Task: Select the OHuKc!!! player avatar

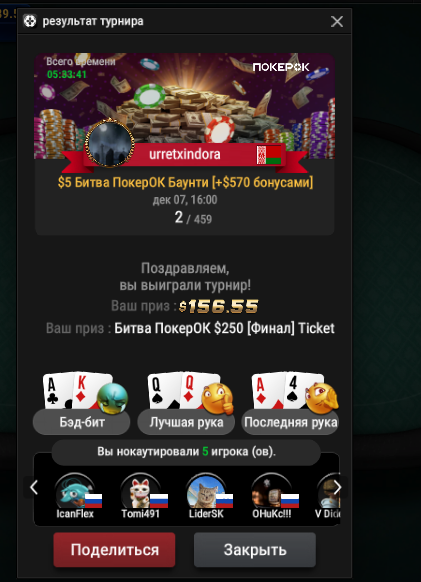Action: [x=271, y=491]
